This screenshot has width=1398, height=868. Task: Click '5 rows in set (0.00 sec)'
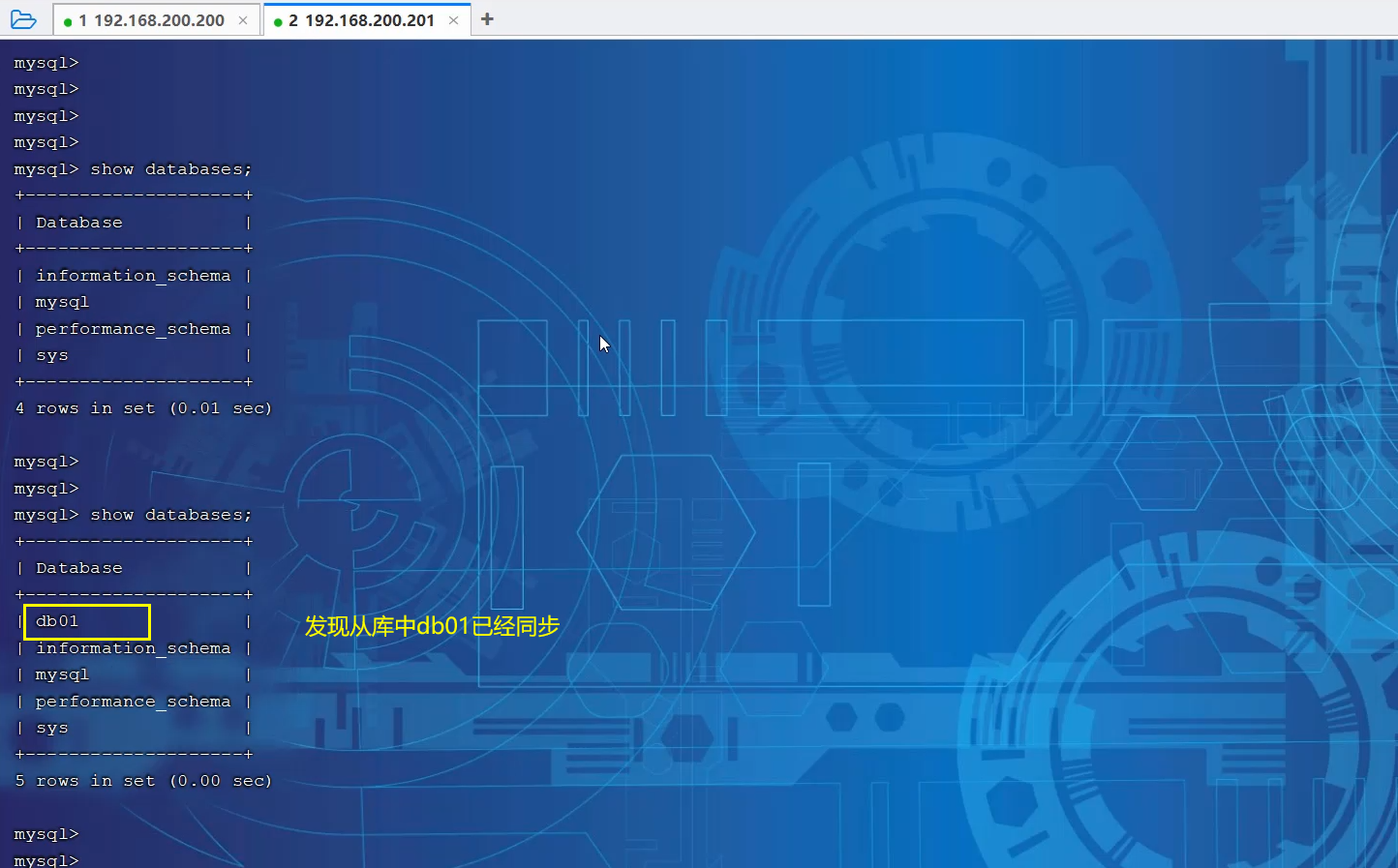(x=143, y=781)
